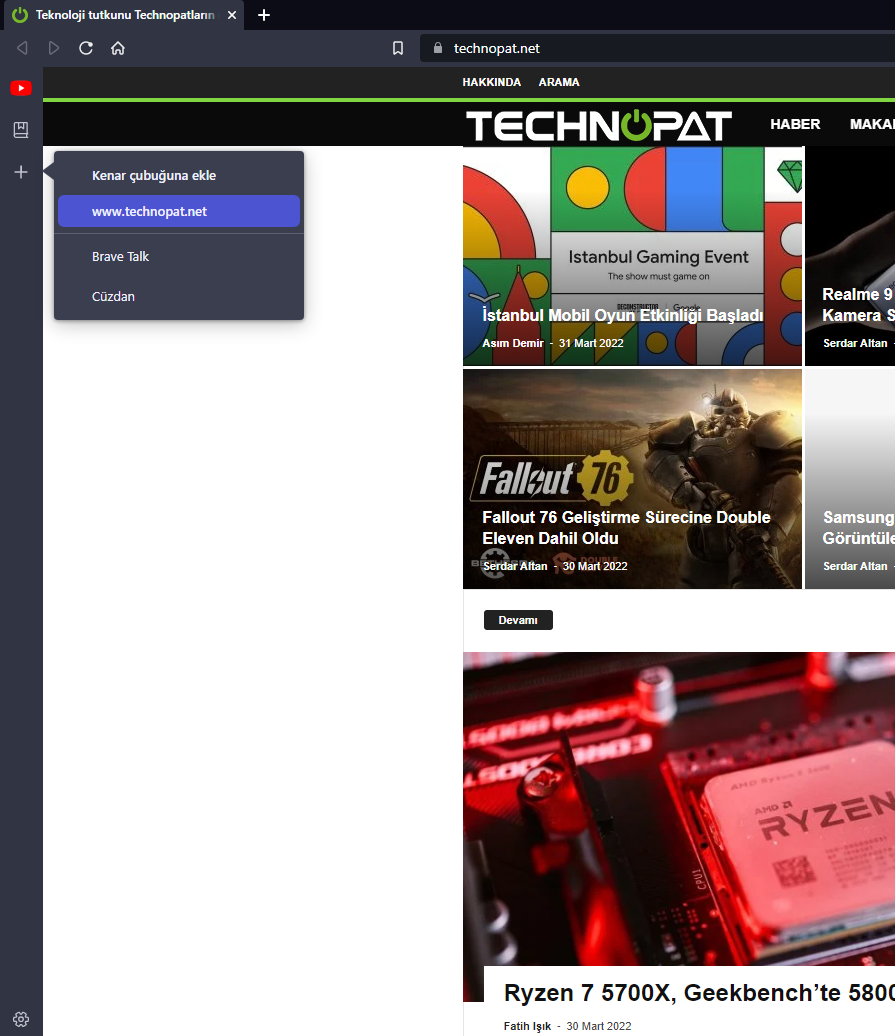Choose Cüzdan from the sidebar menu
This screenshot has height=1036, width=895.
pos(179,297)
